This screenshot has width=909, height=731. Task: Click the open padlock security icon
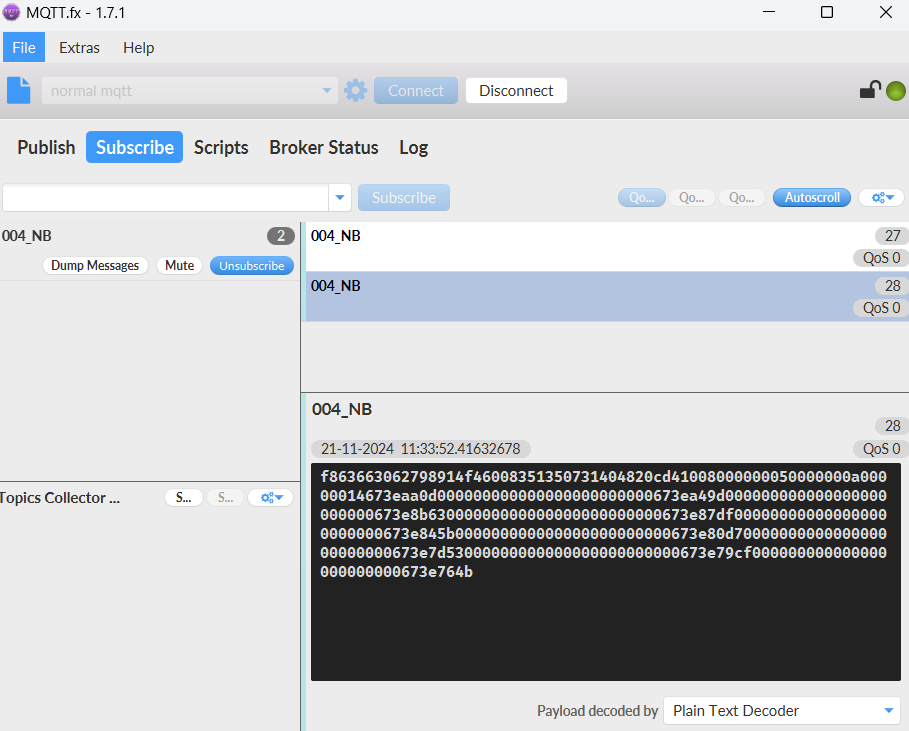point(870,90)
